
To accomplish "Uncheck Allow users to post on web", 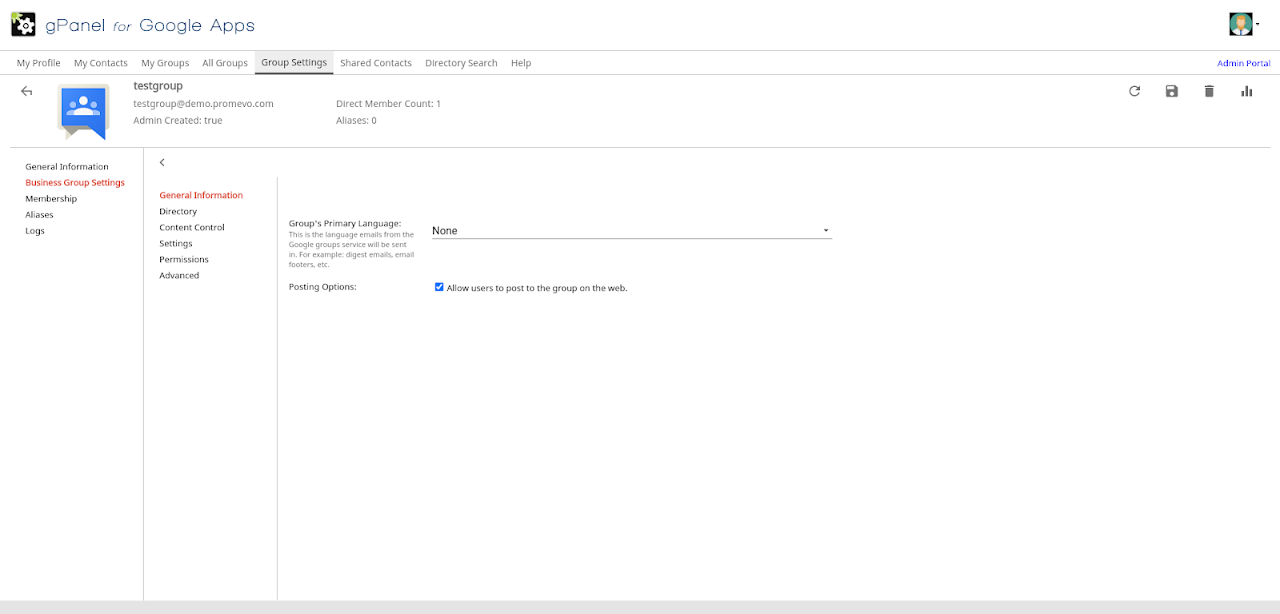I will tap(439, 287).
